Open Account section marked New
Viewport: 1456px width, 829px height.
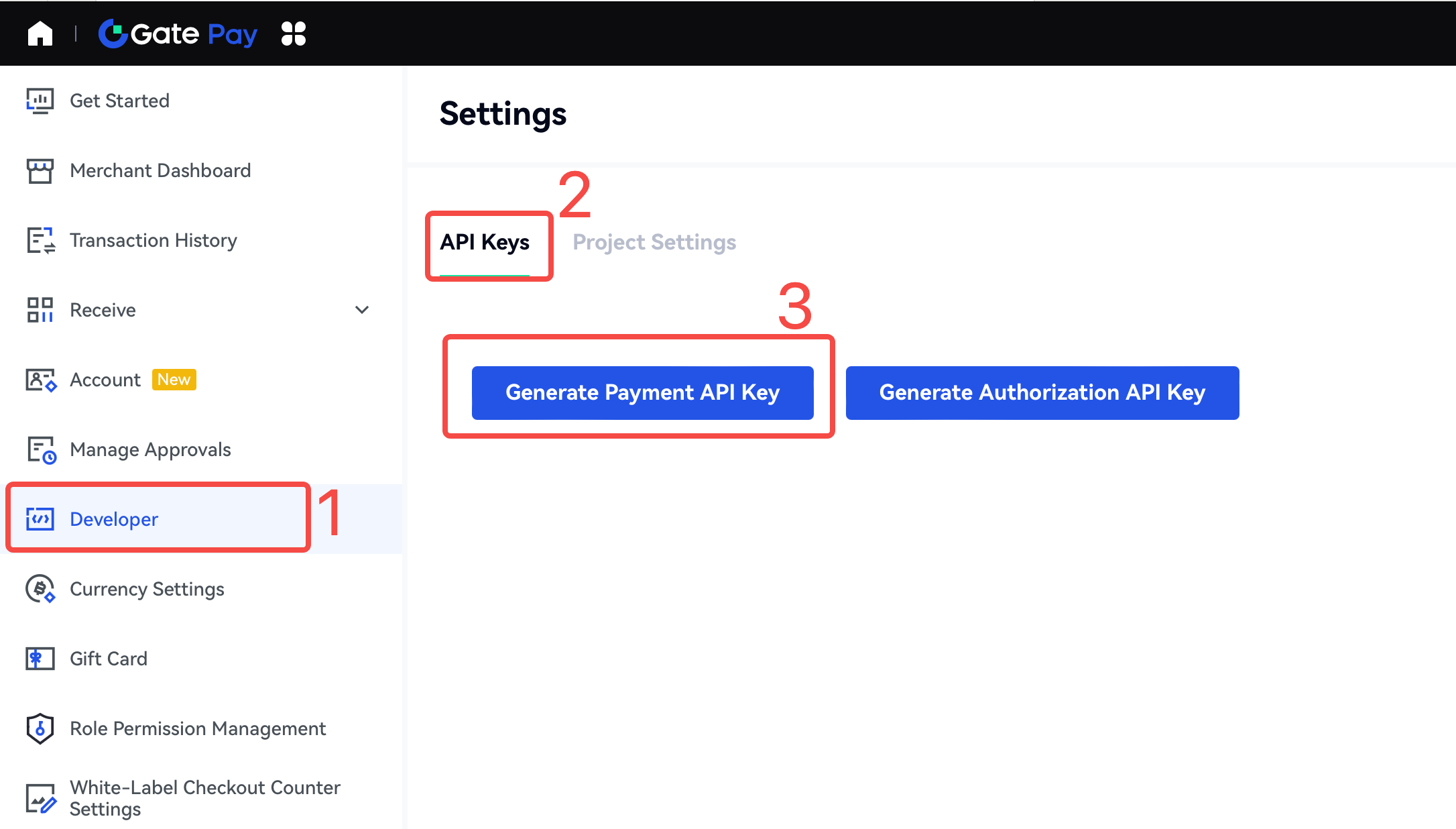click(x=105, y=380)
